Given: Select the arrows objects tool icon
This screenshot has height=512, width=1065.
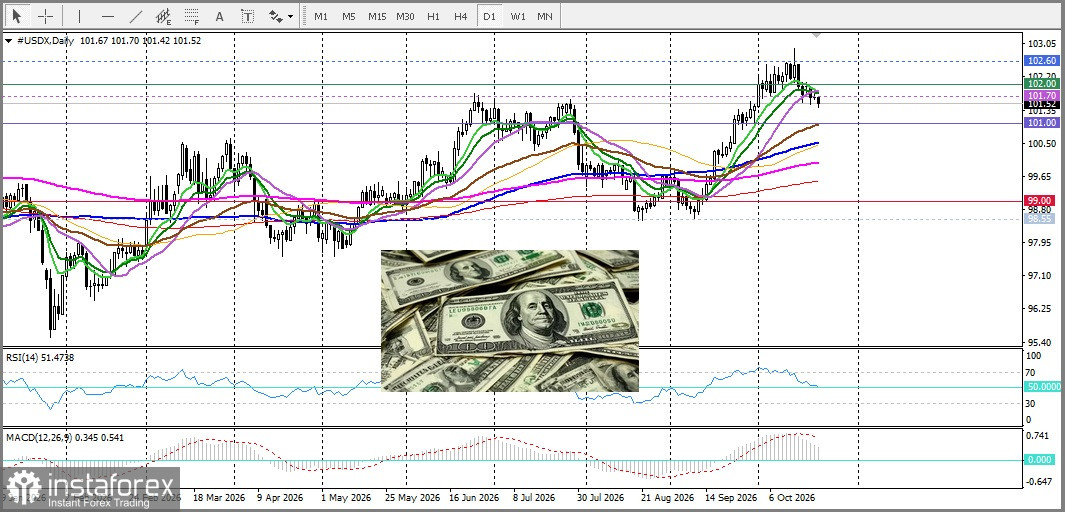Looking at the screenshot, I should [x=275, y=16].
